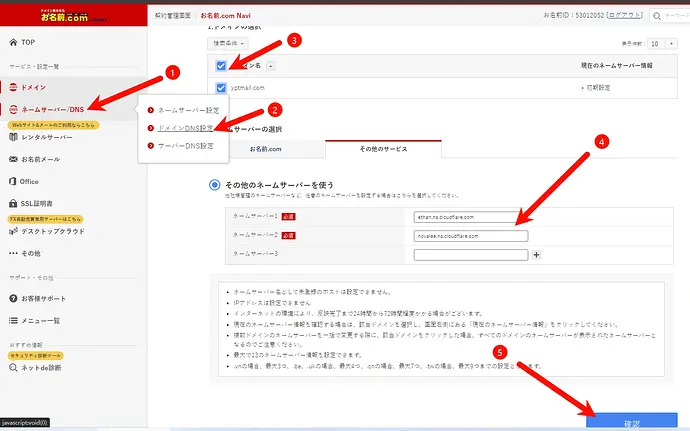Click the search magnifier icon at top right
Image resolution: width=690 pixels, height=431 pixels.
coord(657,16)
